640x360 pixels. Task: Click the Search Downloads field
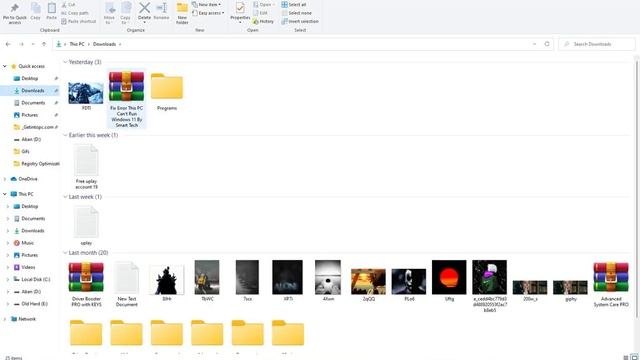(x=597, y=44)
